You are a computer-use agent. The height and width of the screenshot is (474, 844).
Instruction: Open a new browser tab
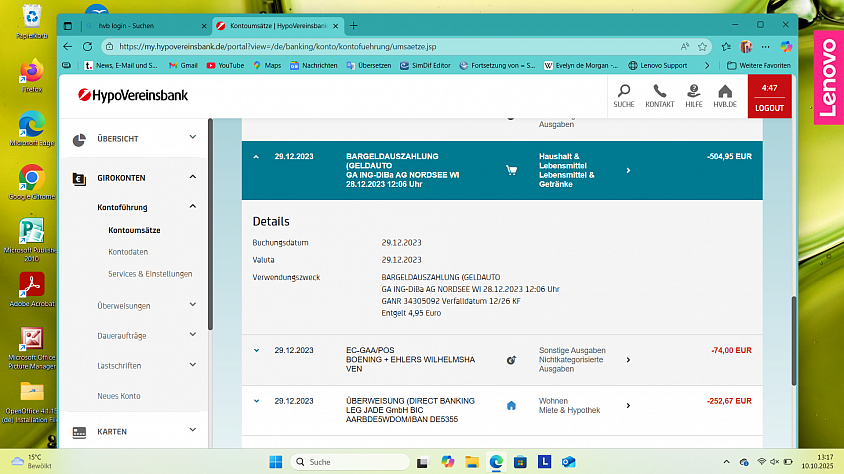[x=354, y=26]
